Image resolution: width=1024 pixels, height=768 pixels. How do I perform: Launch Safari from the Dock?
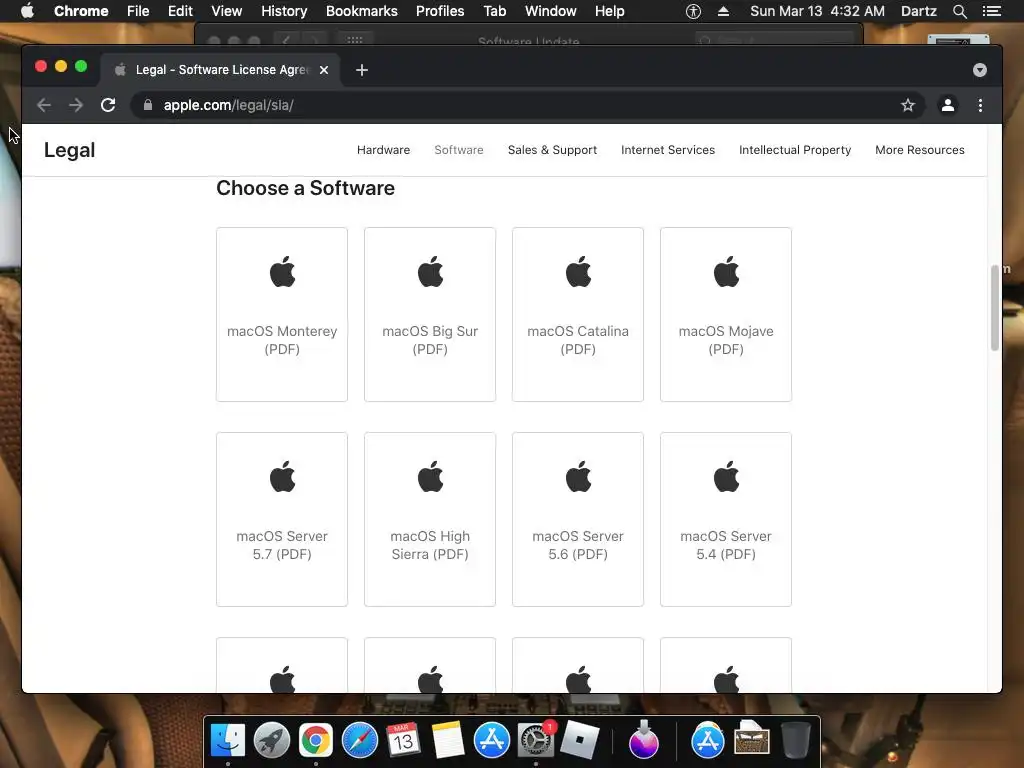coord(359,740)
